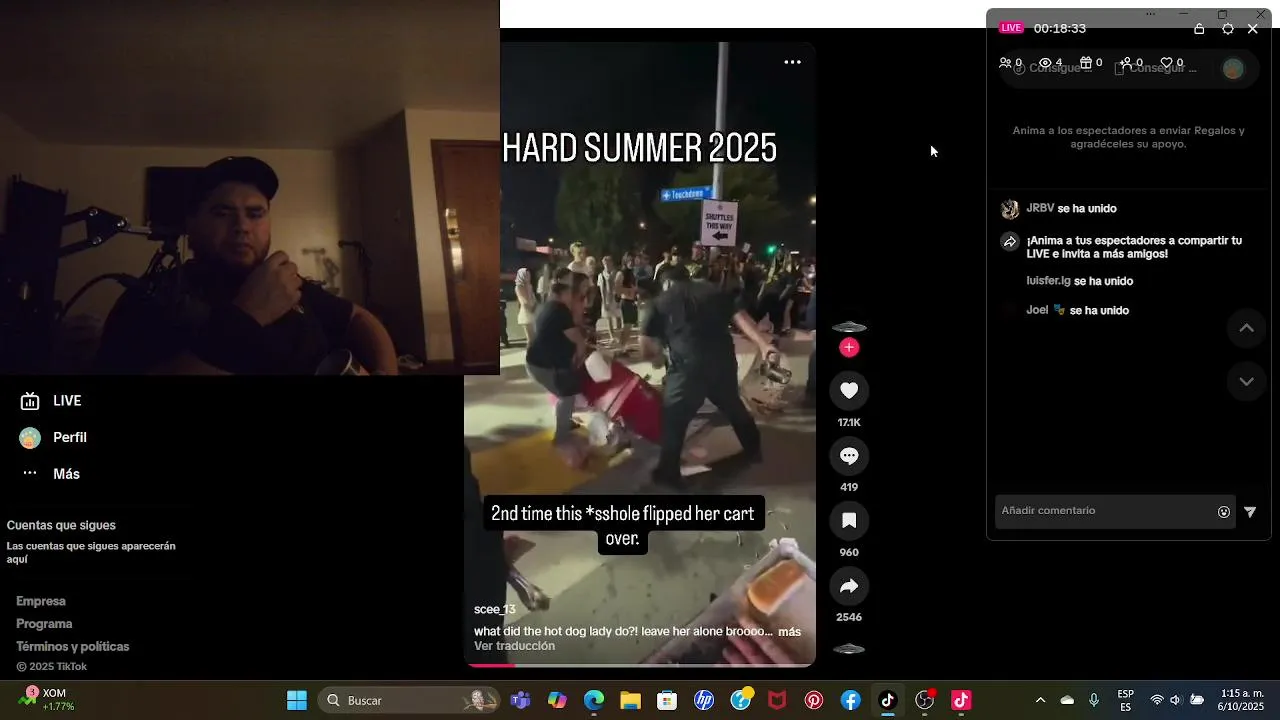Open the volume tray control

click(x=1176, y=700)
